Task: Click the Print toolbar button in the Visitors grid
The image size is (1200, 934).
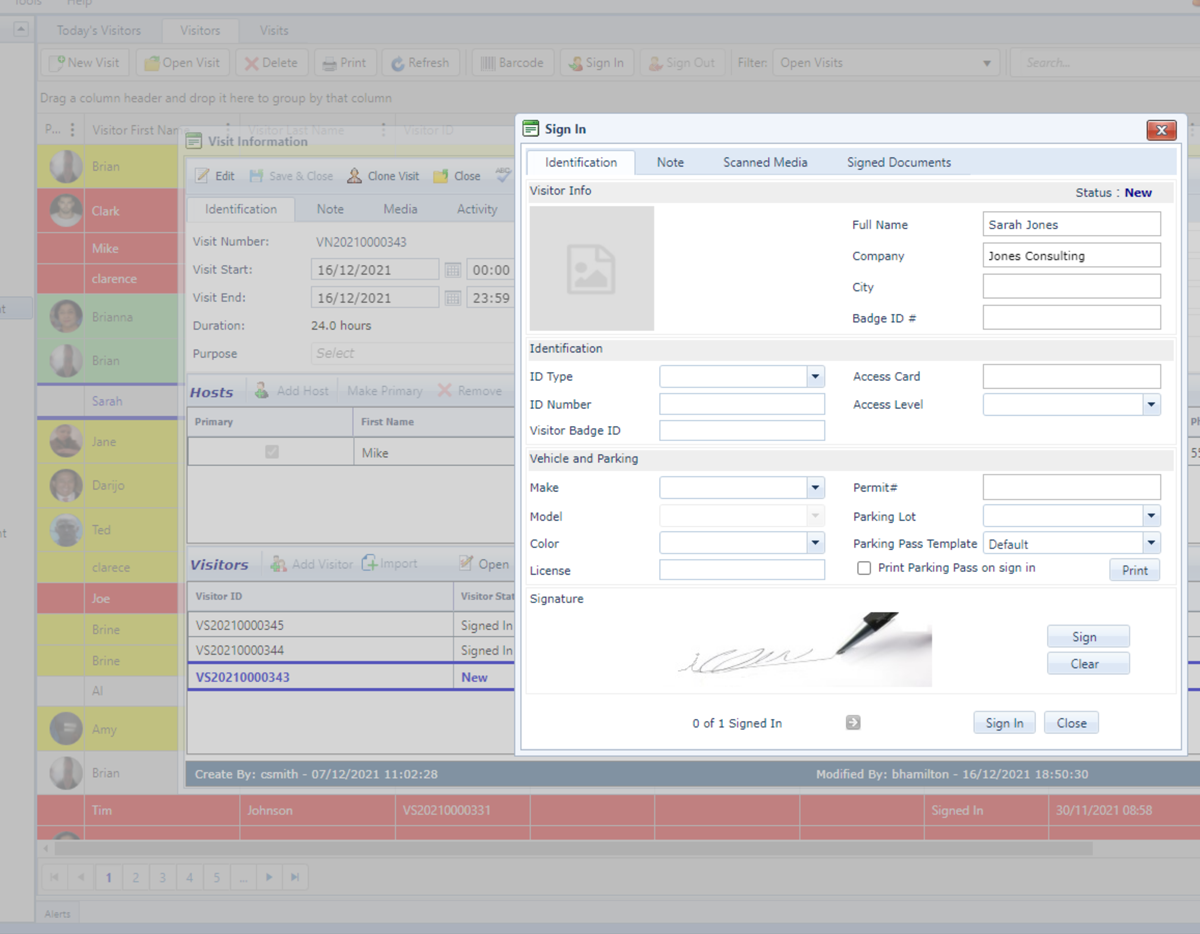Action: [343, 63]
